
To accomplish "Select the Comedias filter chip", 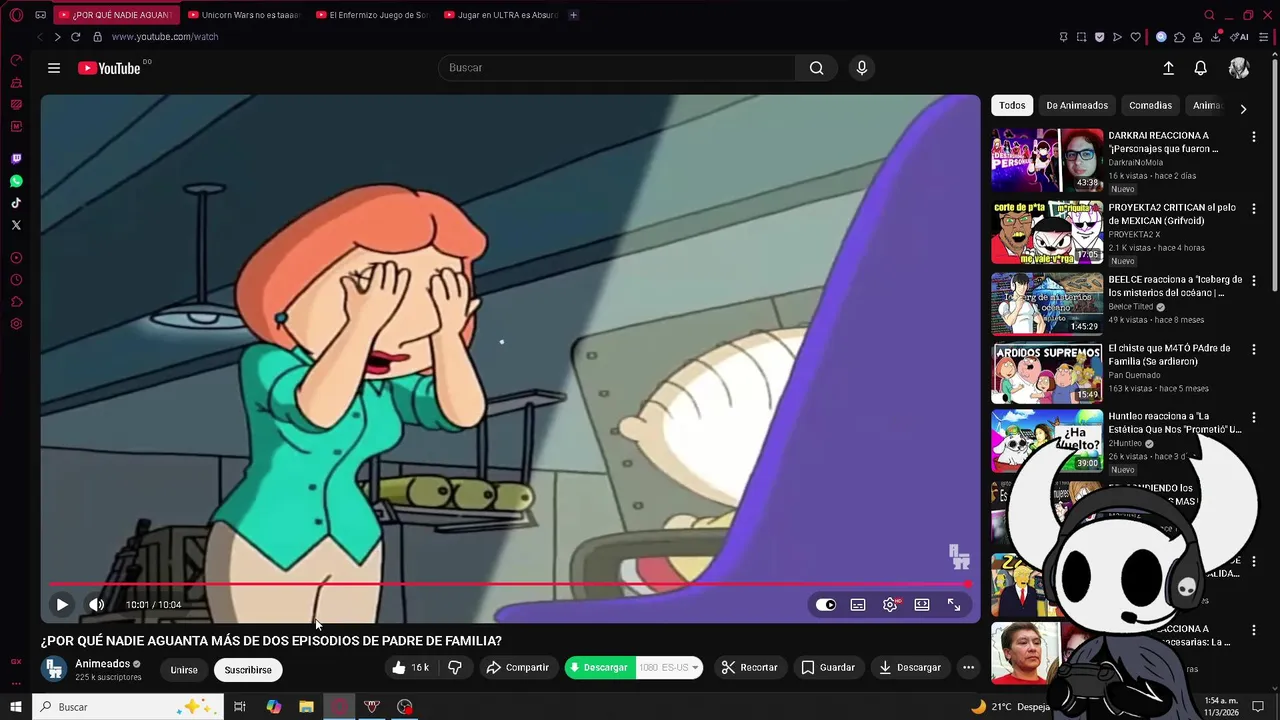I will 1150,106.
